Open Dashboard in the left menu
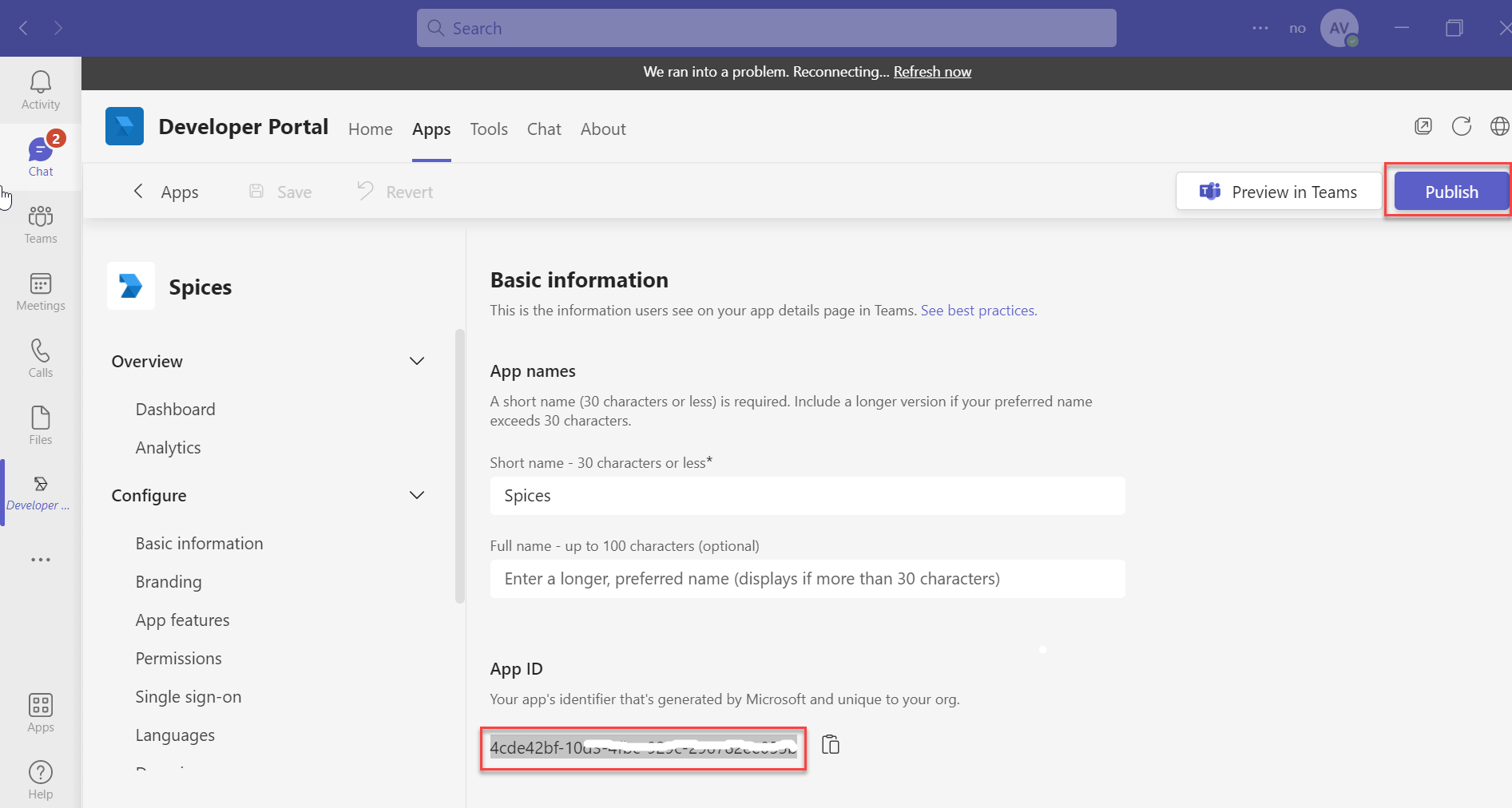 [176, 410]
